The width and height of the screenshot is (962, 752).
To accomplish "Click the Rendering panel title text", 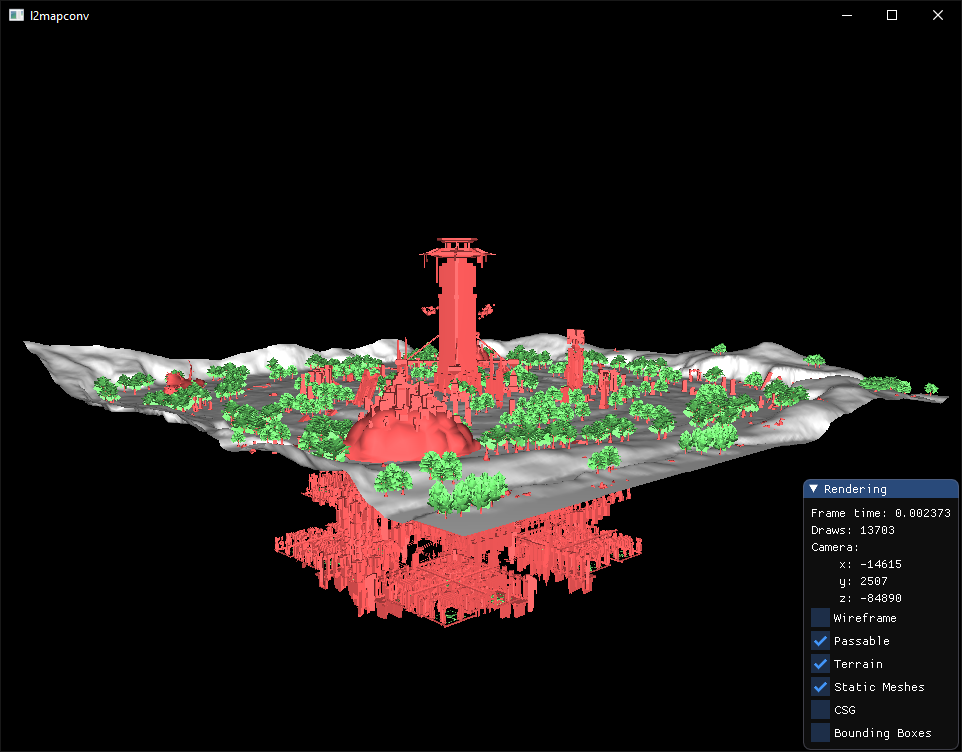I will click(855, 489).
